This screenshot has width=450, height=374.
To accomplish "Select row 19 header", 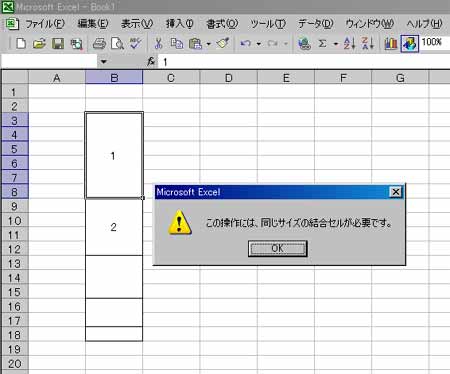I will 15,349.
